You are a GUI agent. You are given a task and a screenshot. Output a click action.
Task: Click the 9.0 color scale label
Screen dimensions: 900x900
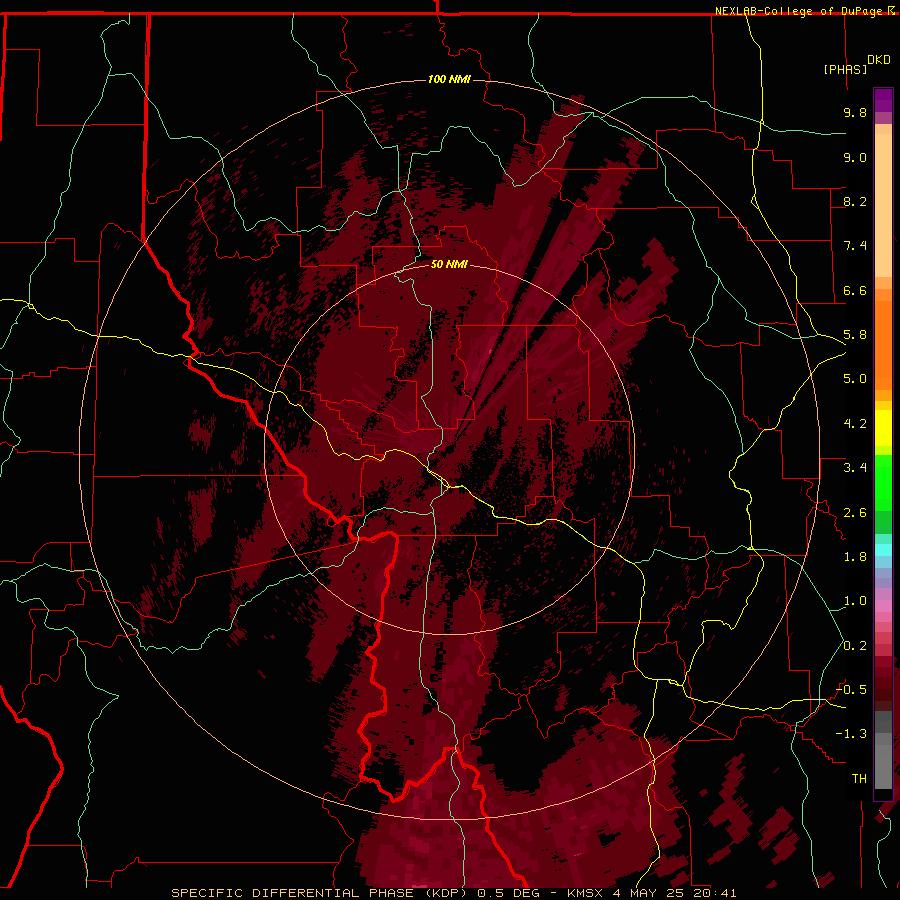[855, 157]
